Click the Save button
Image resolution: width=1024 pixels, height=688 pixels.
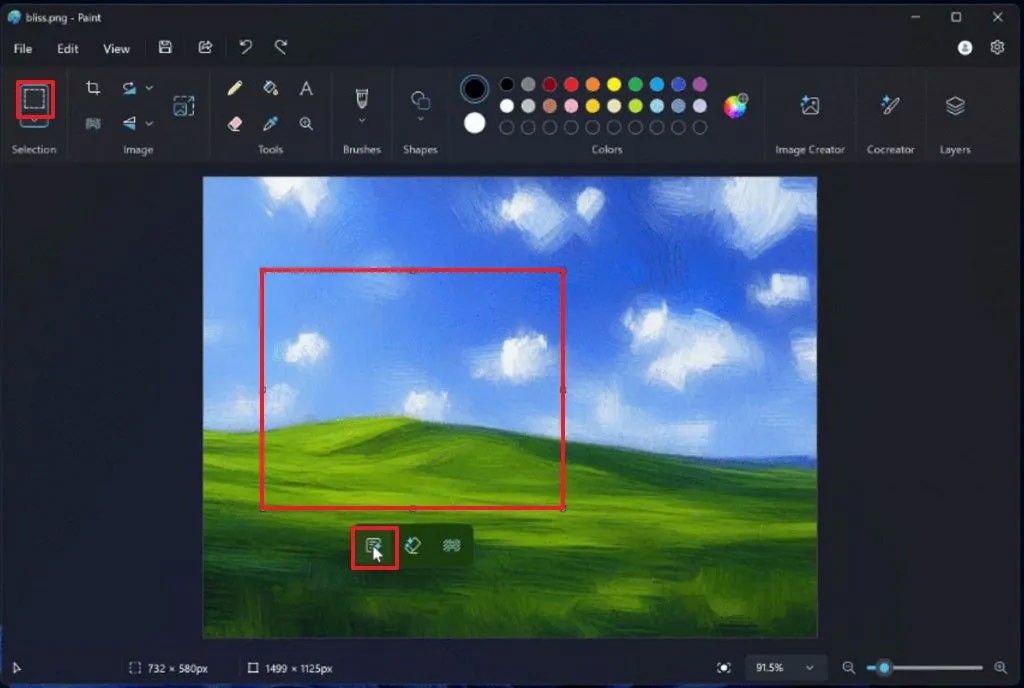pos(165,47)
